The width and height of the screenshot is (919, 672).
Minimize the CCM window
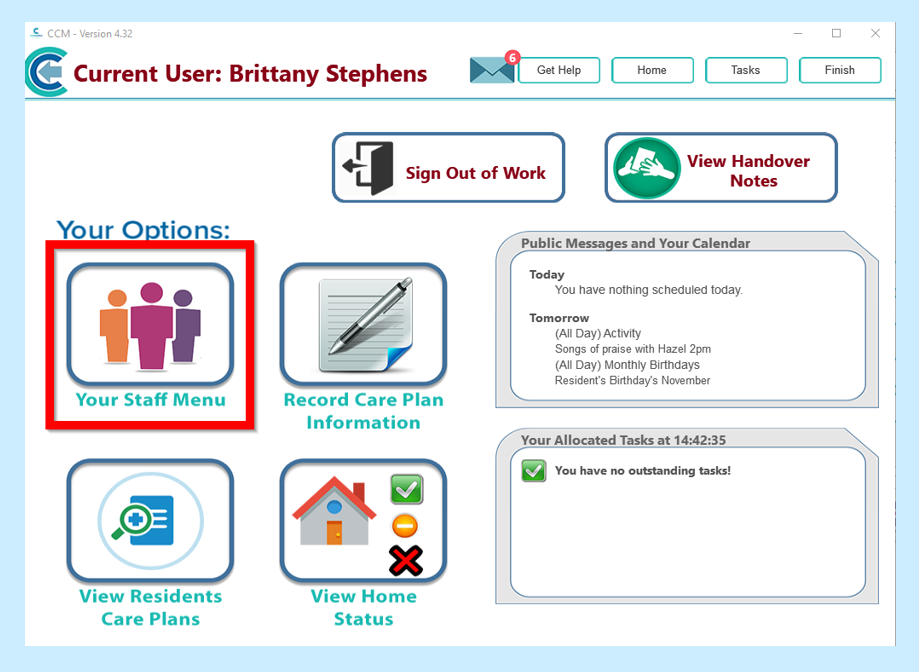point(798,33)
